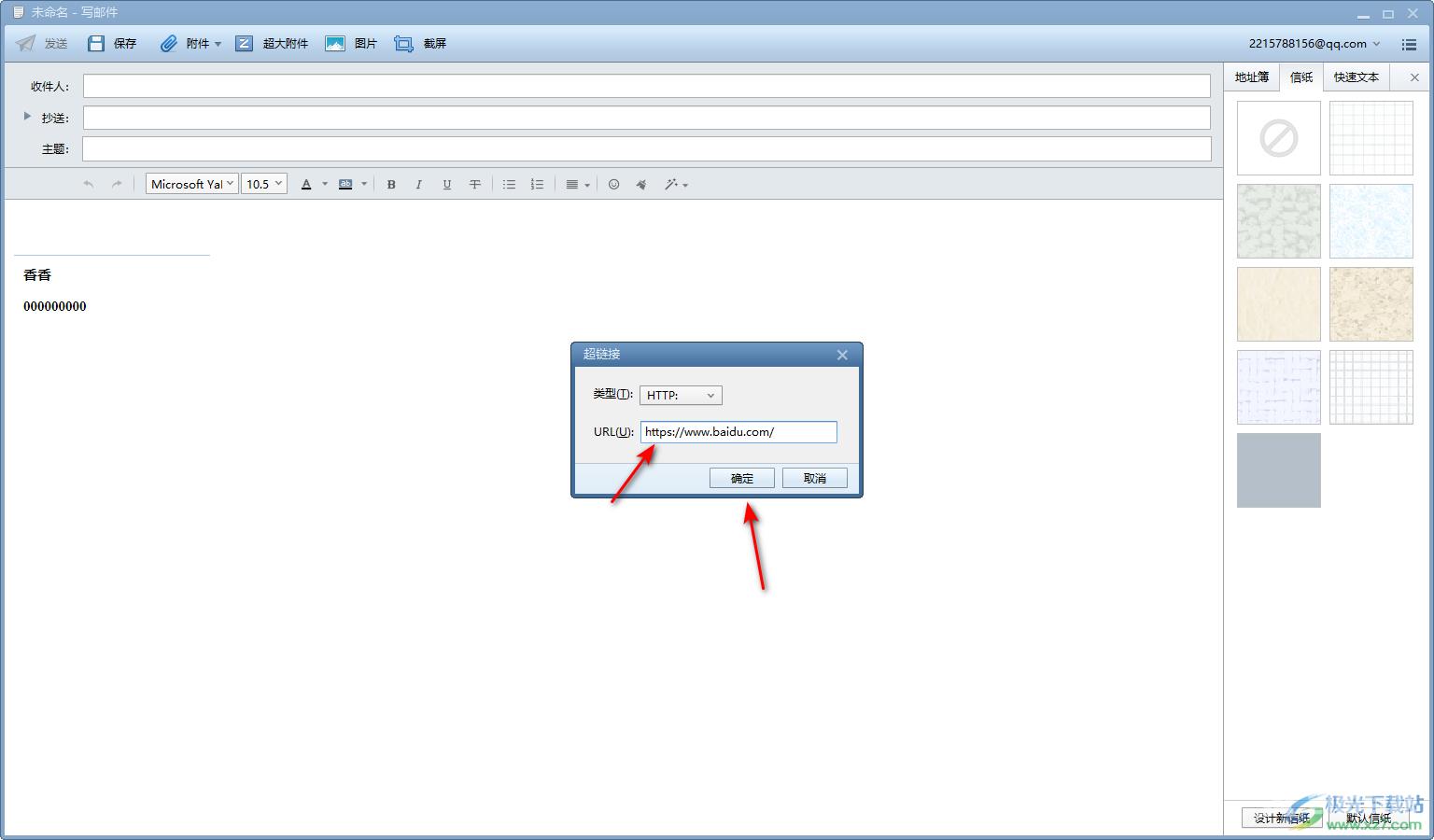
Task: Switch to the 地址簿 address book tab
Action: (x=1252, y=77)
